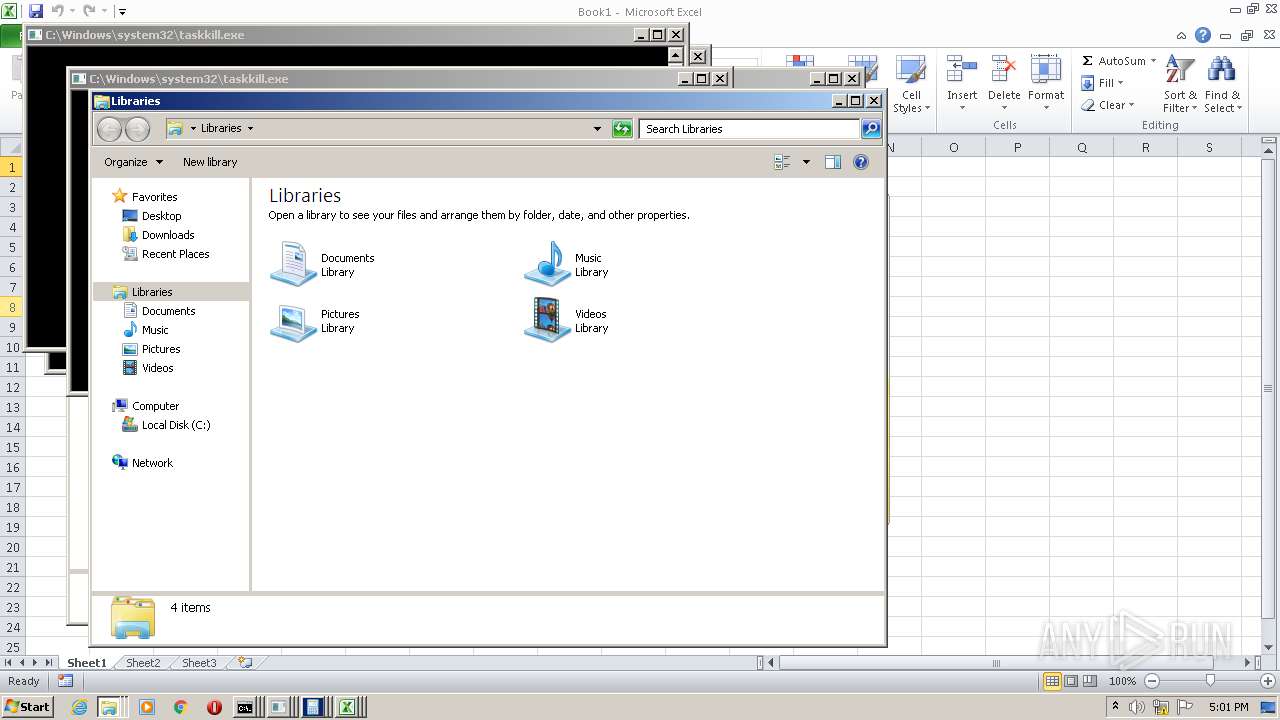This screenshot has width=1280, height=720.
Task: Open the Documents library icon
Action: 294,263
